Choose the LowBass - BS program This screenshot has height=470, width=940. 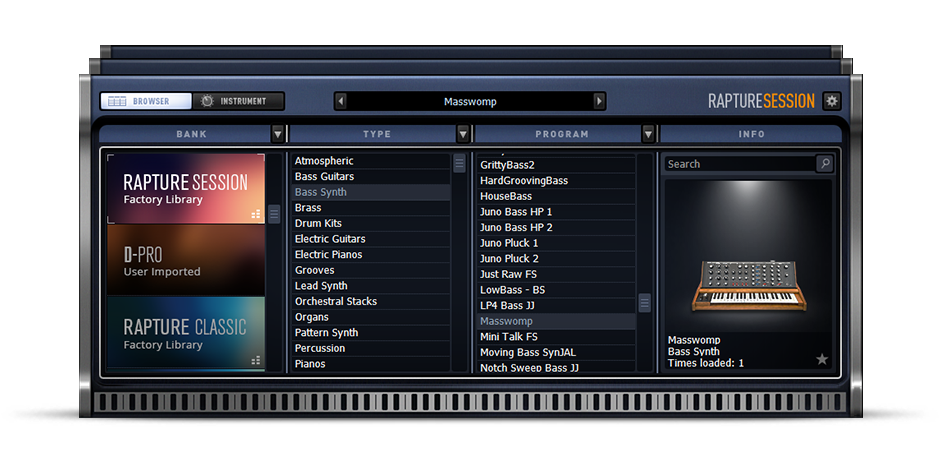556,290
